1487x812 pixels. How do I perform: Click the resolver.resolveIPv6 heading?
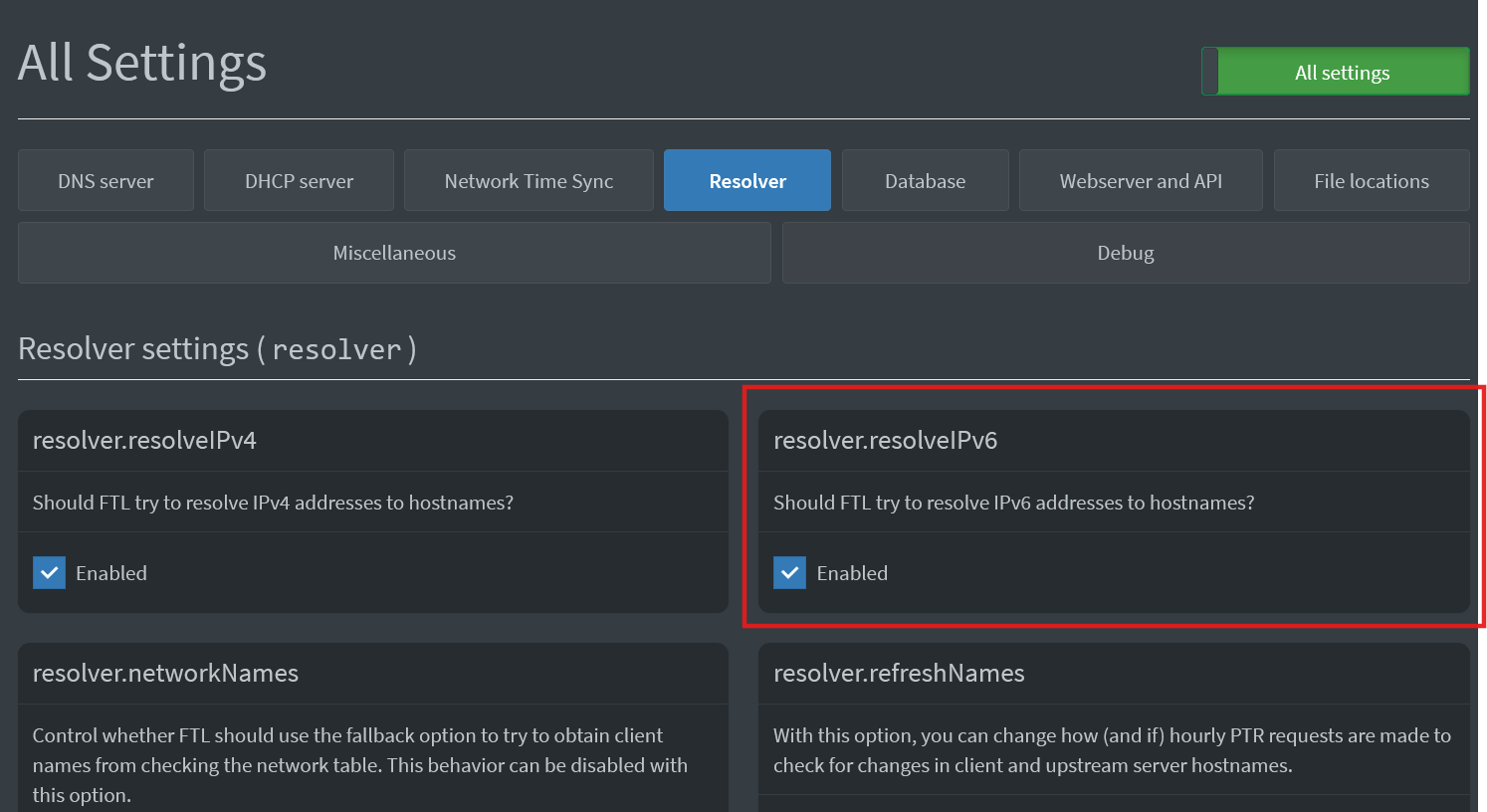[x=885, y=441]
